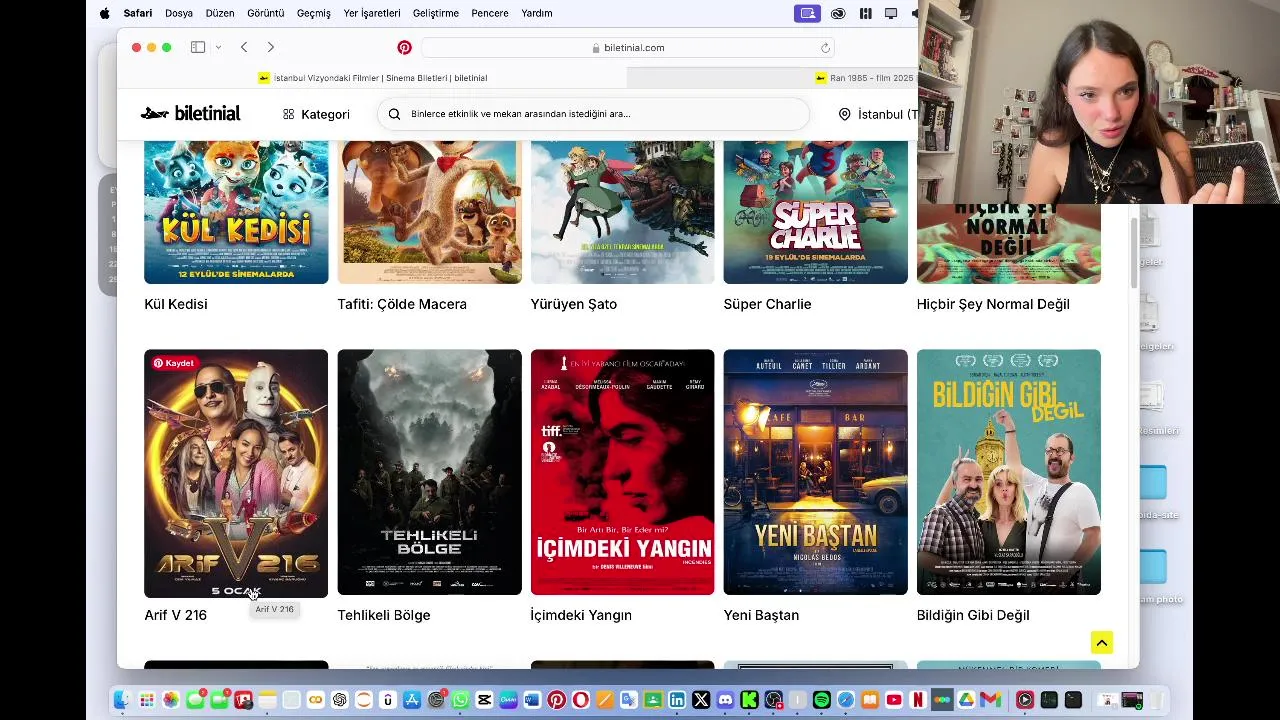1280x720 pixels.
Task: Open the Pencere menu
Action: [x=490, y=13]
